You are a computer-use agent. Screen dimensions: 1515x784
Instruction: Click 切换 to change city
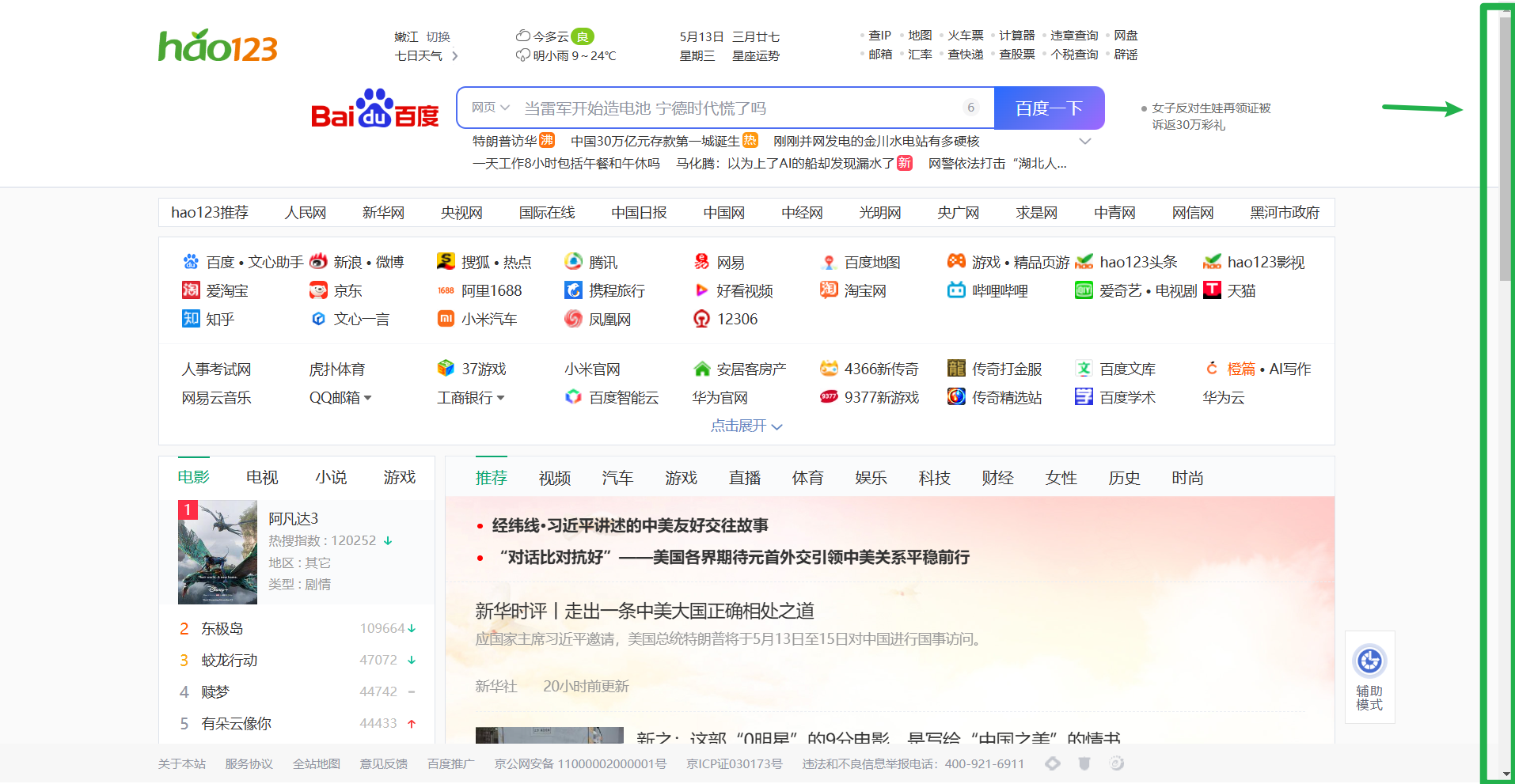[438, 36]
